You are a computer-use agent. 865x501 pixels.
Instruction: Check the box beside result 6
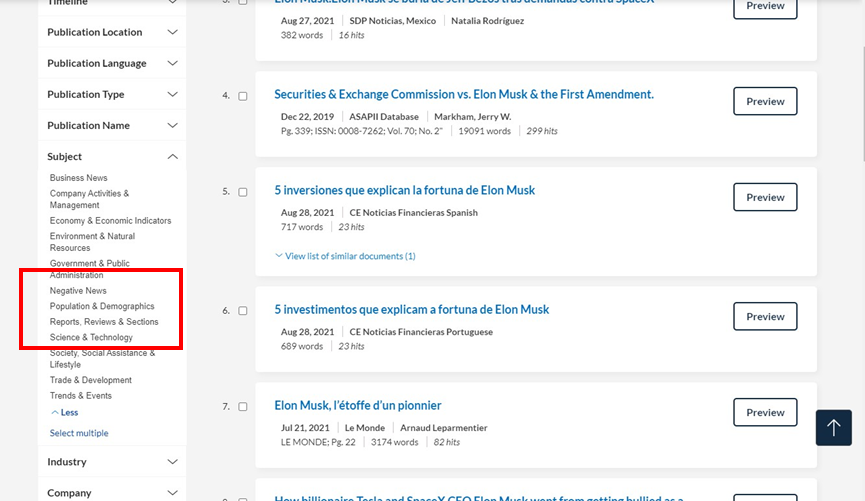coord(243,311)
